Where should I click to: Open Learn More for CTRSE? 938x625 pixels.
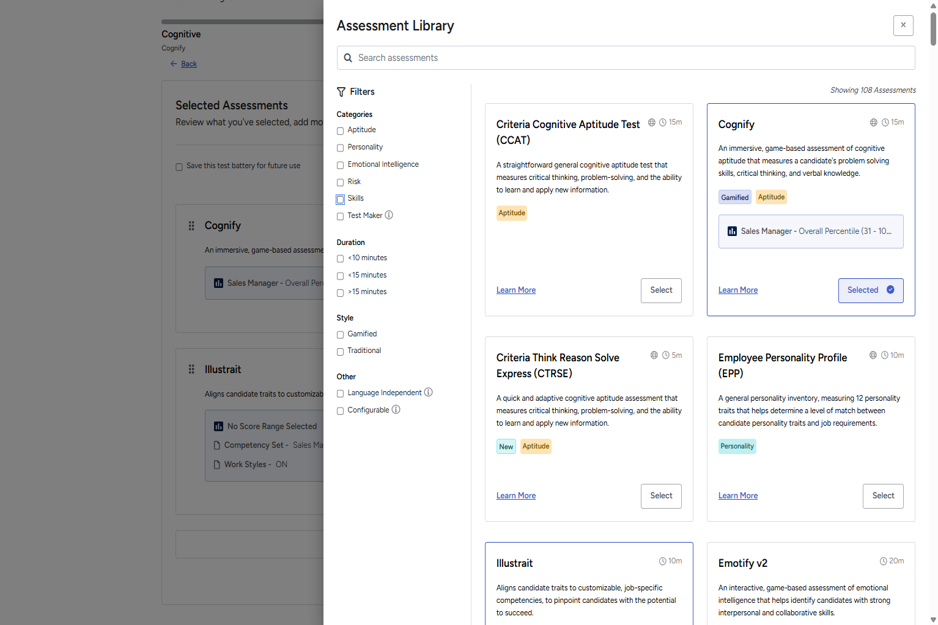pyautogui.click(x=516, y=496)
